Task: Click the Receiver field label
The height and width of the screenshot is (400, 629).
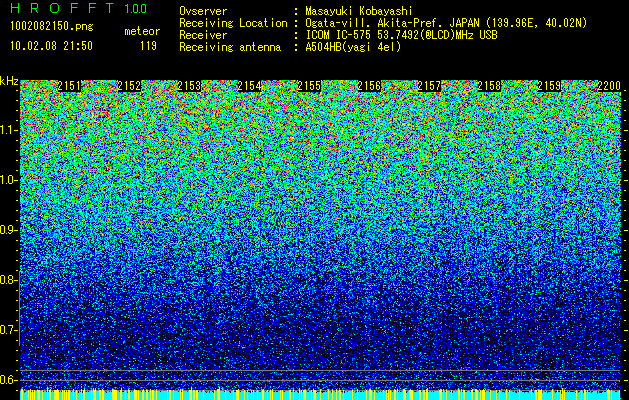Action: click(203, 35)
